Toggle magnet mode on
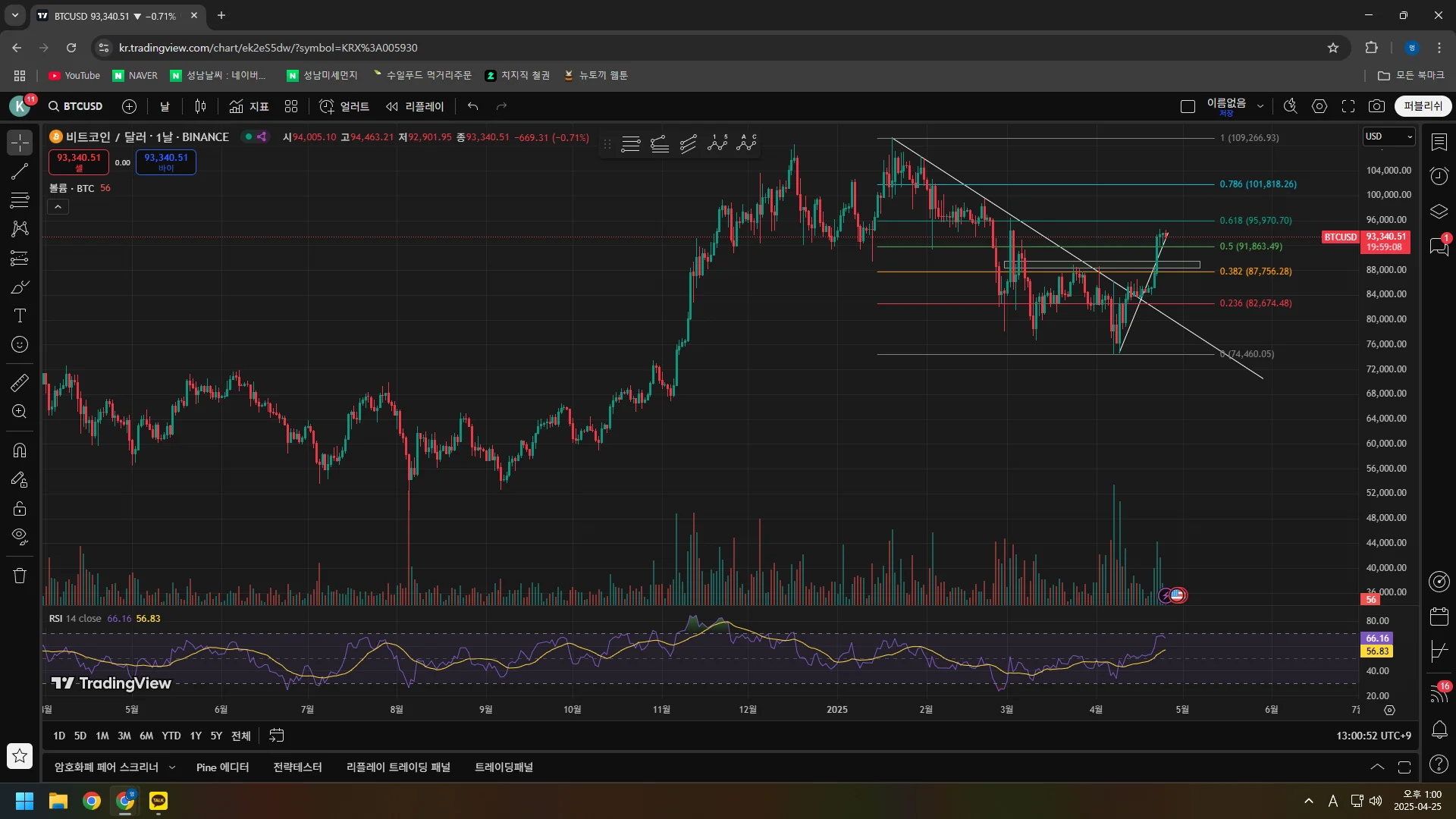Image resolution: width=1456 pixels, height=819 pixels. 20,450
